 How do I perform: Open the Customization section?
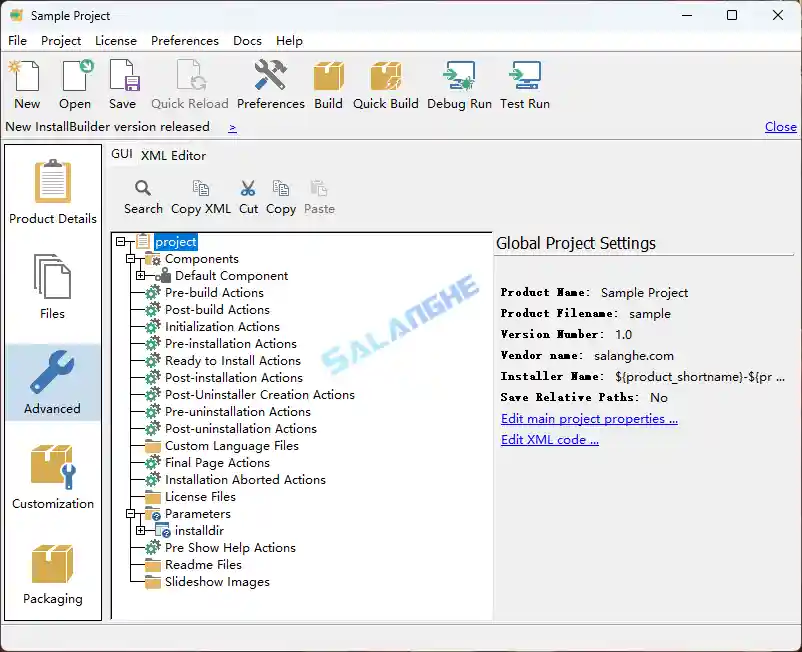(53, 477)
